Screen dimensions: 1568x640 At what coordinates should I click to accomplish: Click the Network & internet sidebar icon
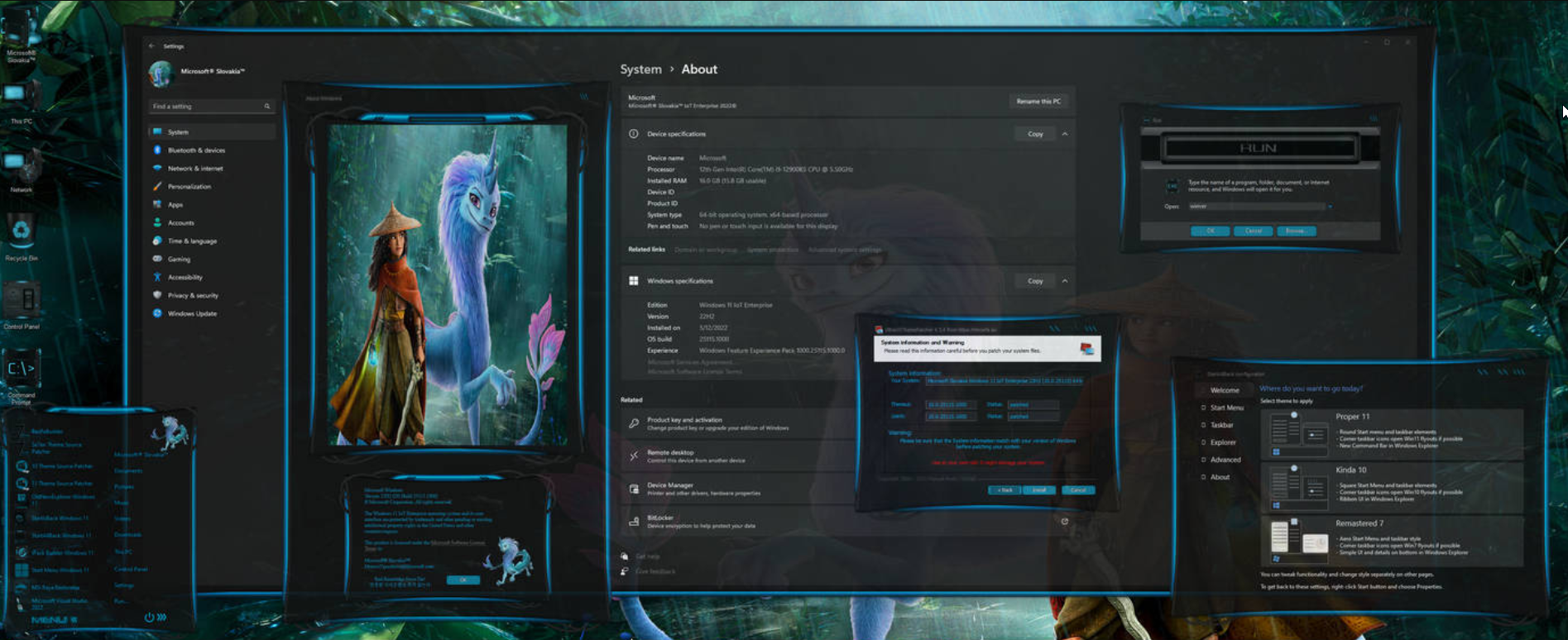coord(157,168)
